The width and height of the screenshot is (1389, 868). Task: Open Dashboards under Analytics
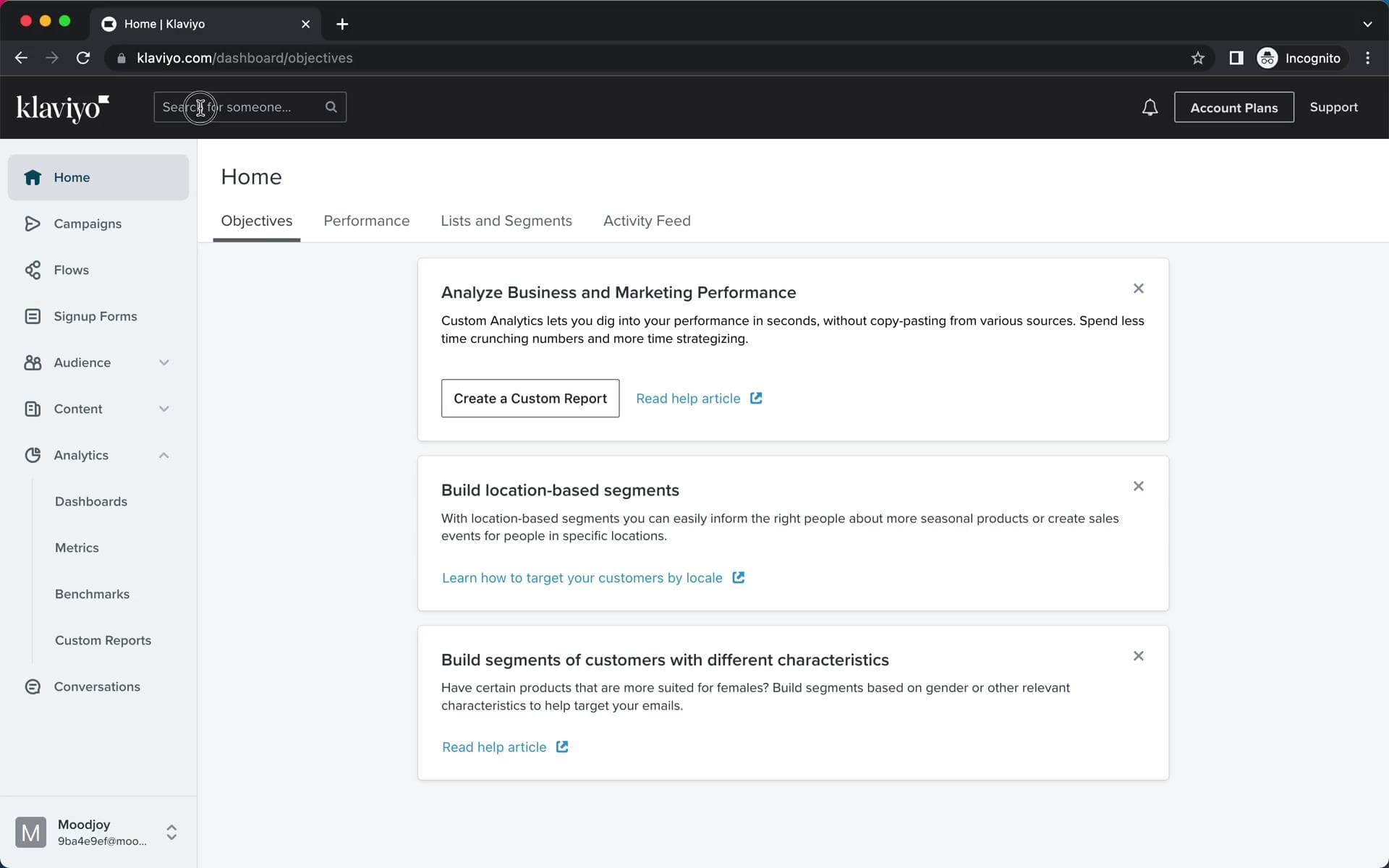pyautogui.click(x=91, y=501)
